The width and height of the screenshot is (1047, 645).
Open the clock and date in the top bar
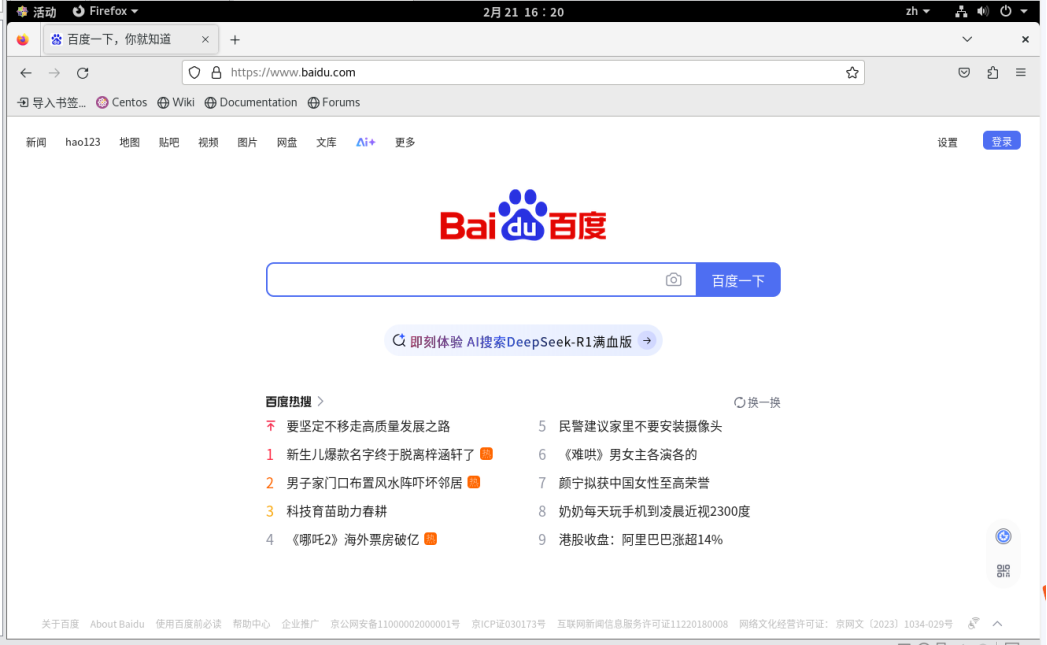[524, 11]
